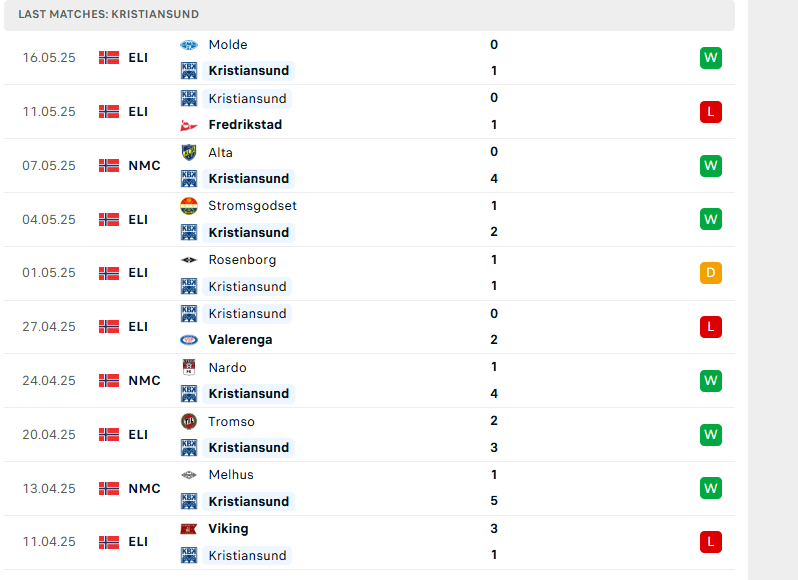798x580 pixels.
Task: Open the 11.04.25 Viking match row date
Action: [x=49, y=542]
